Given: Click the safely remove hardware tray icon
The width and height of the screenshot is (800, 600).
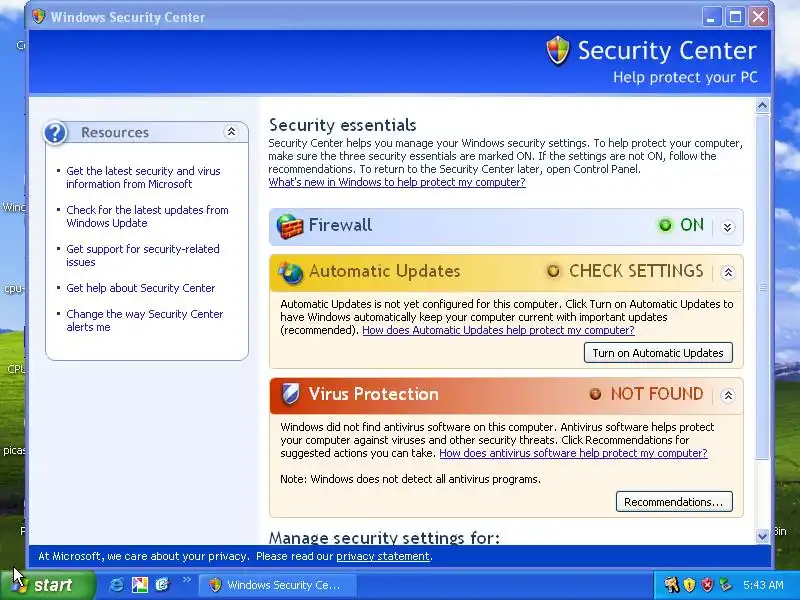Looking at the screenshot, I should [x=725, y=585].
